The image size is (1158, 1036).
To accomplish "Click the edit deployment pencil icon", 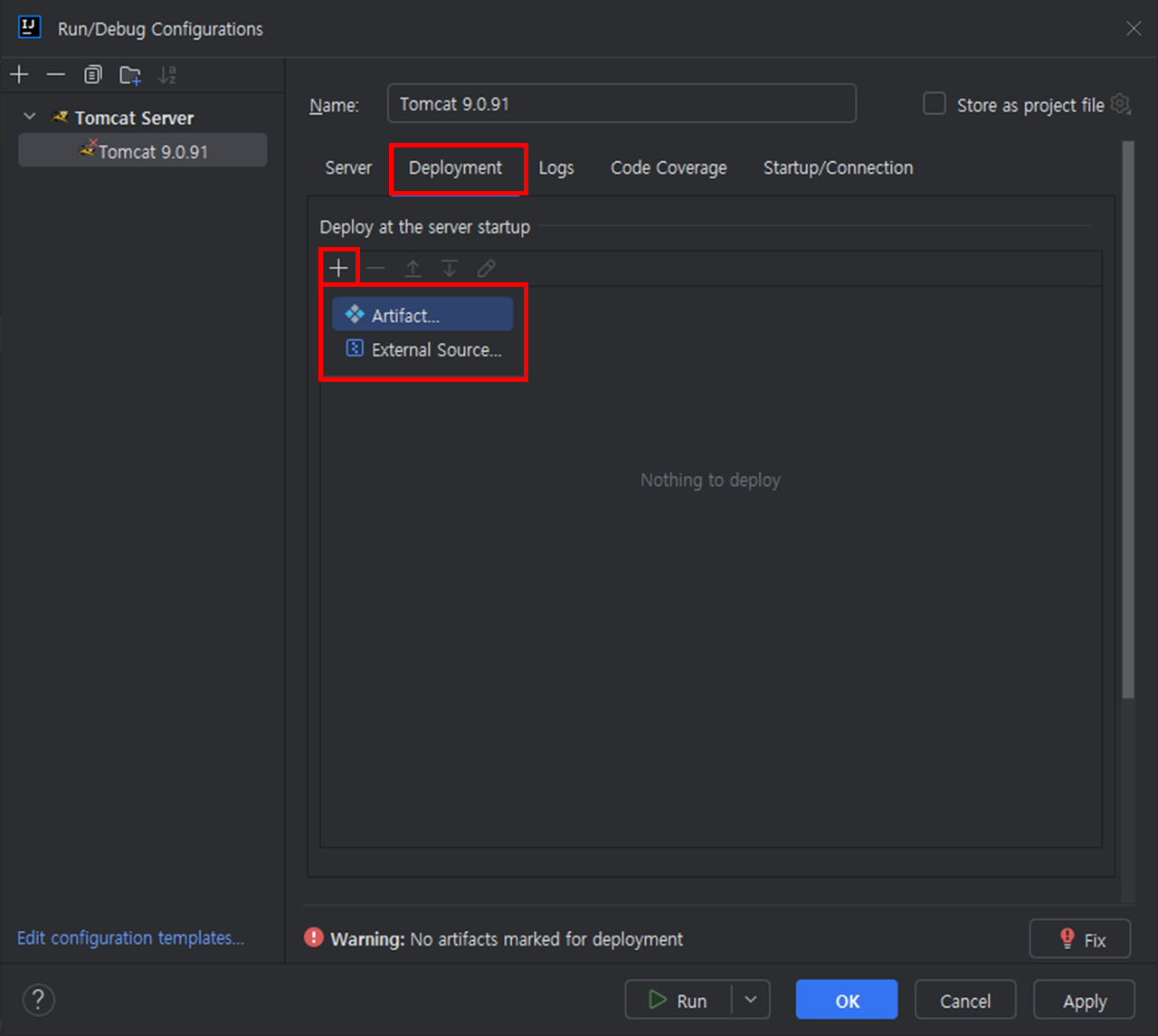I will [487, 268].
